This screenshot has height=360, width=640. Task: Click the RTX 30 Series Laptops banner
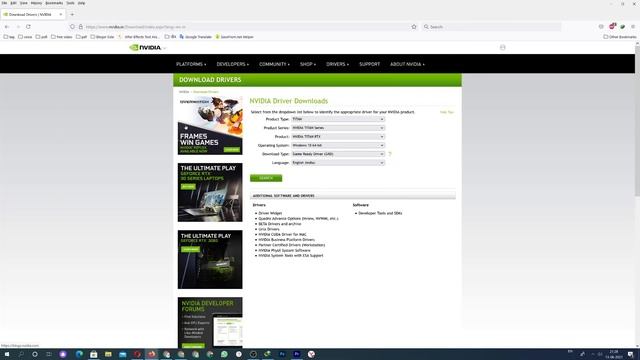[210, 192]
